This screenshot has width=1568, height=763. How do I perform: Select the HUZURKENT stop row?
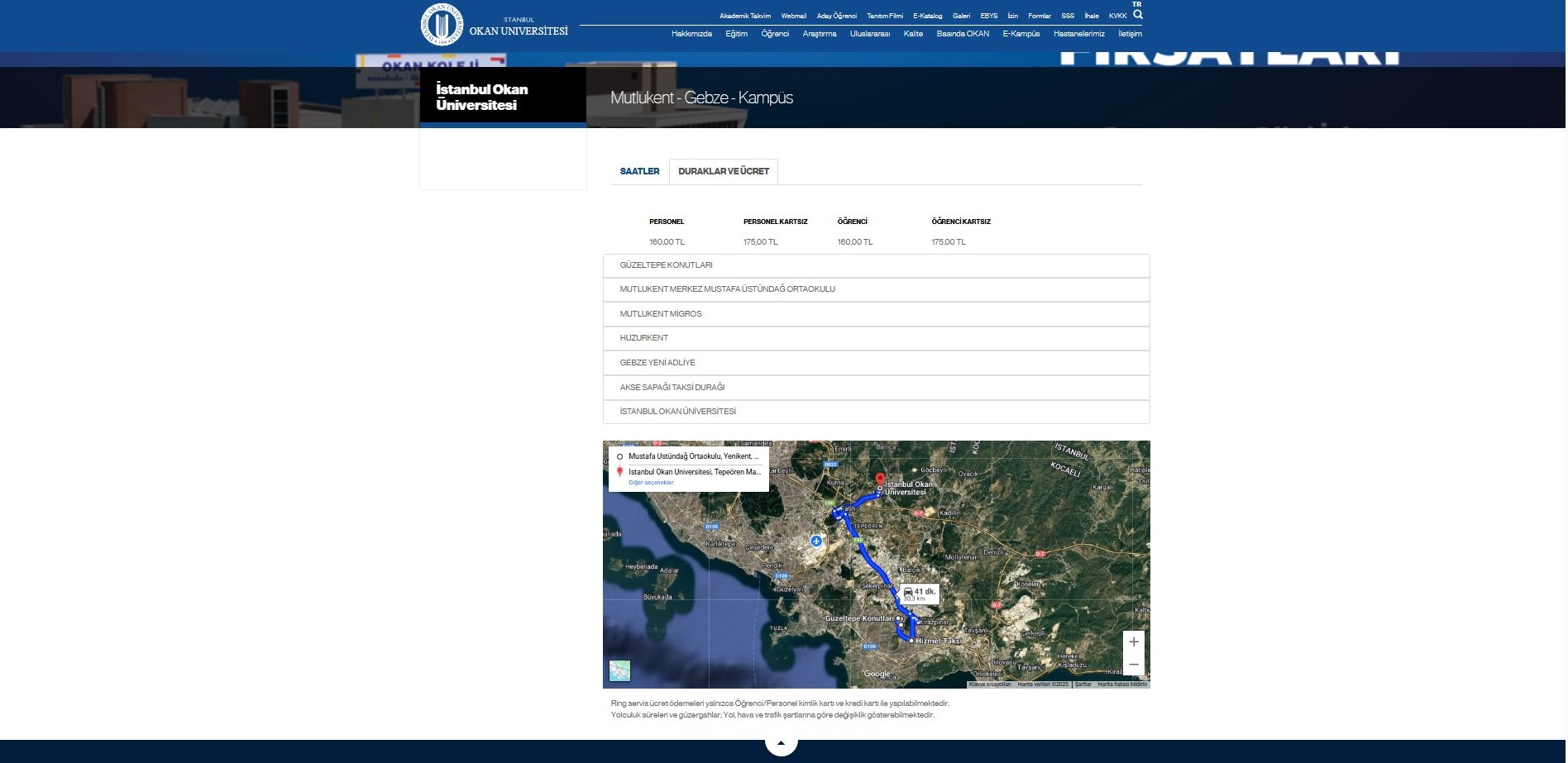coord(877,338)
